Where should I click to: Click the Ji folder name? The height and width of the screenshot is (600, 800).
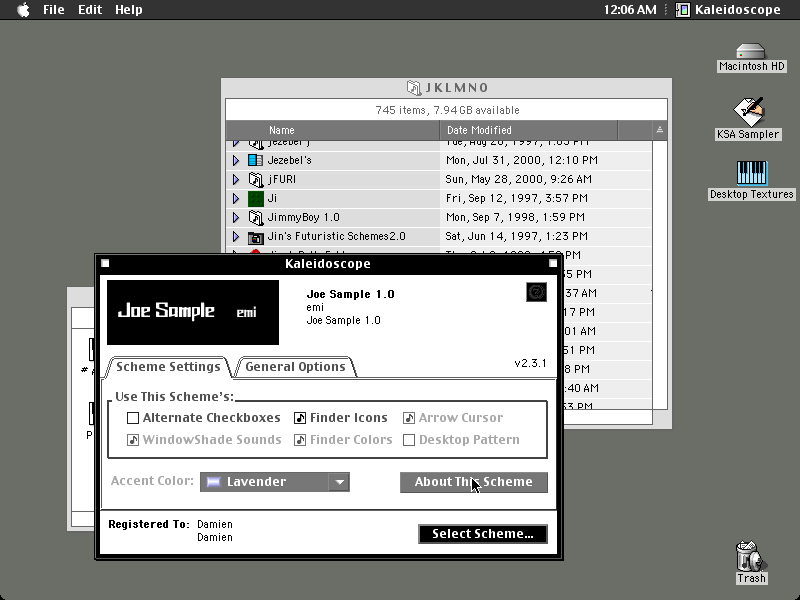(272, 198)
